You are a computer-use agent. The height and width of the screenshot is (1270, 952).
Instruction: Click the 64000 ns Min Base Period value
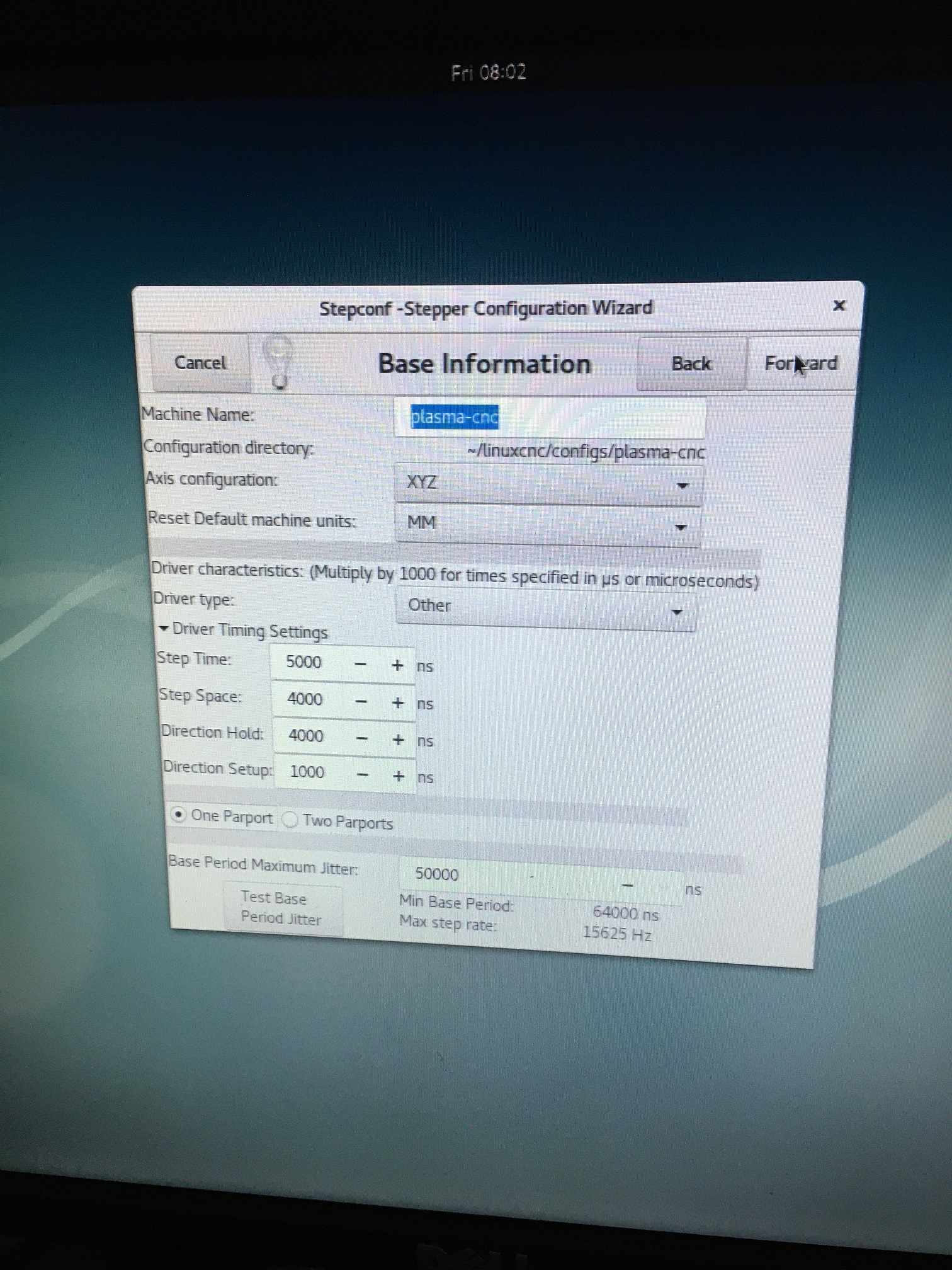click(626, 913)
